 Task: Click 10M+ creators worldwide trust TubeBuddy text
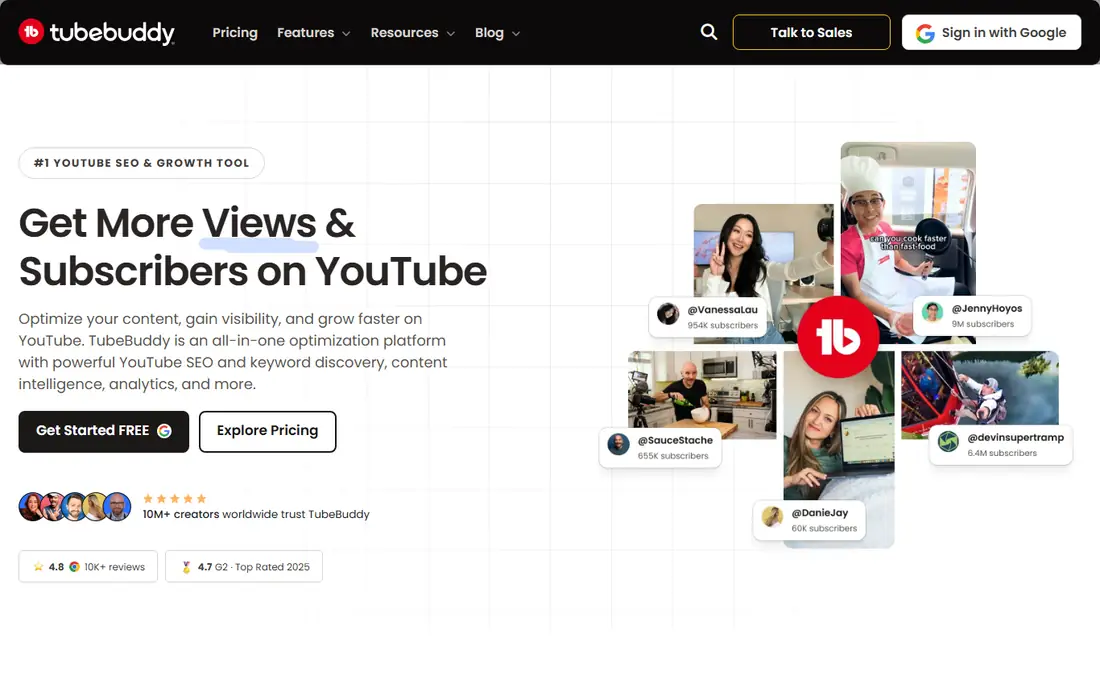coord(256,514)
